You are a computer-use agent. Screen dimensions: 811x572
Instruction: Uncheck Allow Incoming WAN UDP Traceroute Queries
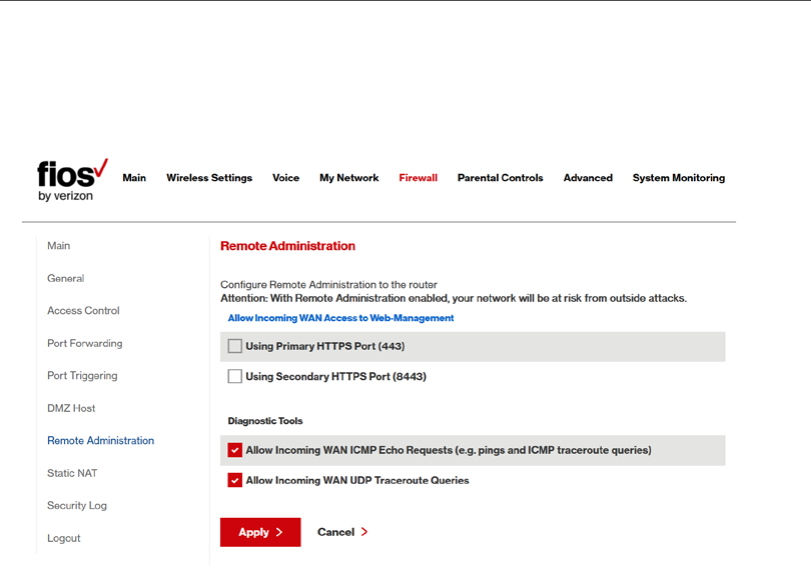point(235,480)
